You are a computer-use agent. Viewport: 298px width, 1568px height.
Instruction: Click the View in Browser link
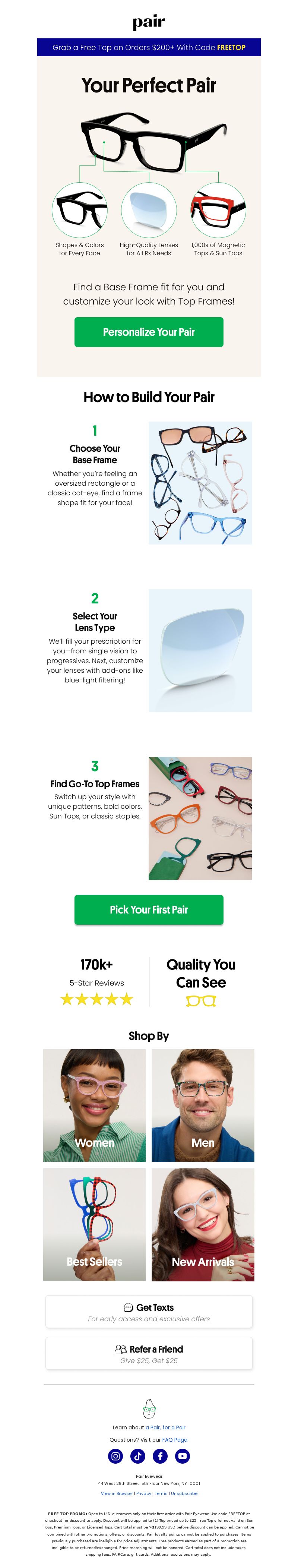coord(117,1493)
